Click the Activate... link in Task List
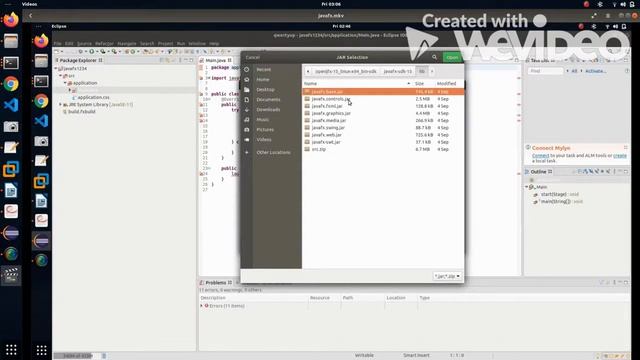Screen dimensions: 640x360 coord(596,71)
